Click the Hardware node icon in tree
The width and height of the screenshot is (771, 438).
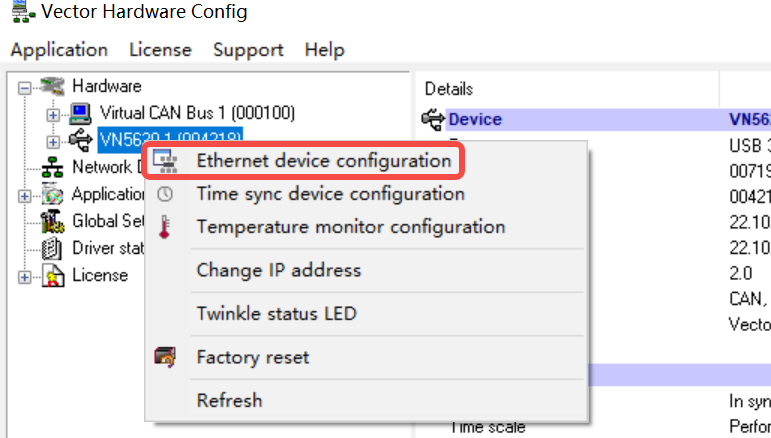tap(54, 87)
